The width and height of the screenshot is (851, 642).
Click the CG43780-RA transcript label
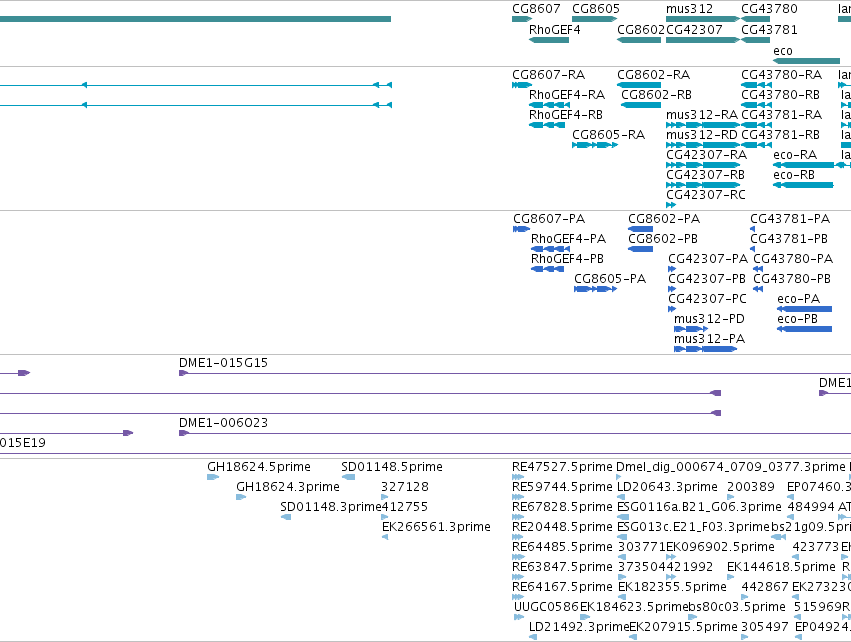tap(782, 75)
